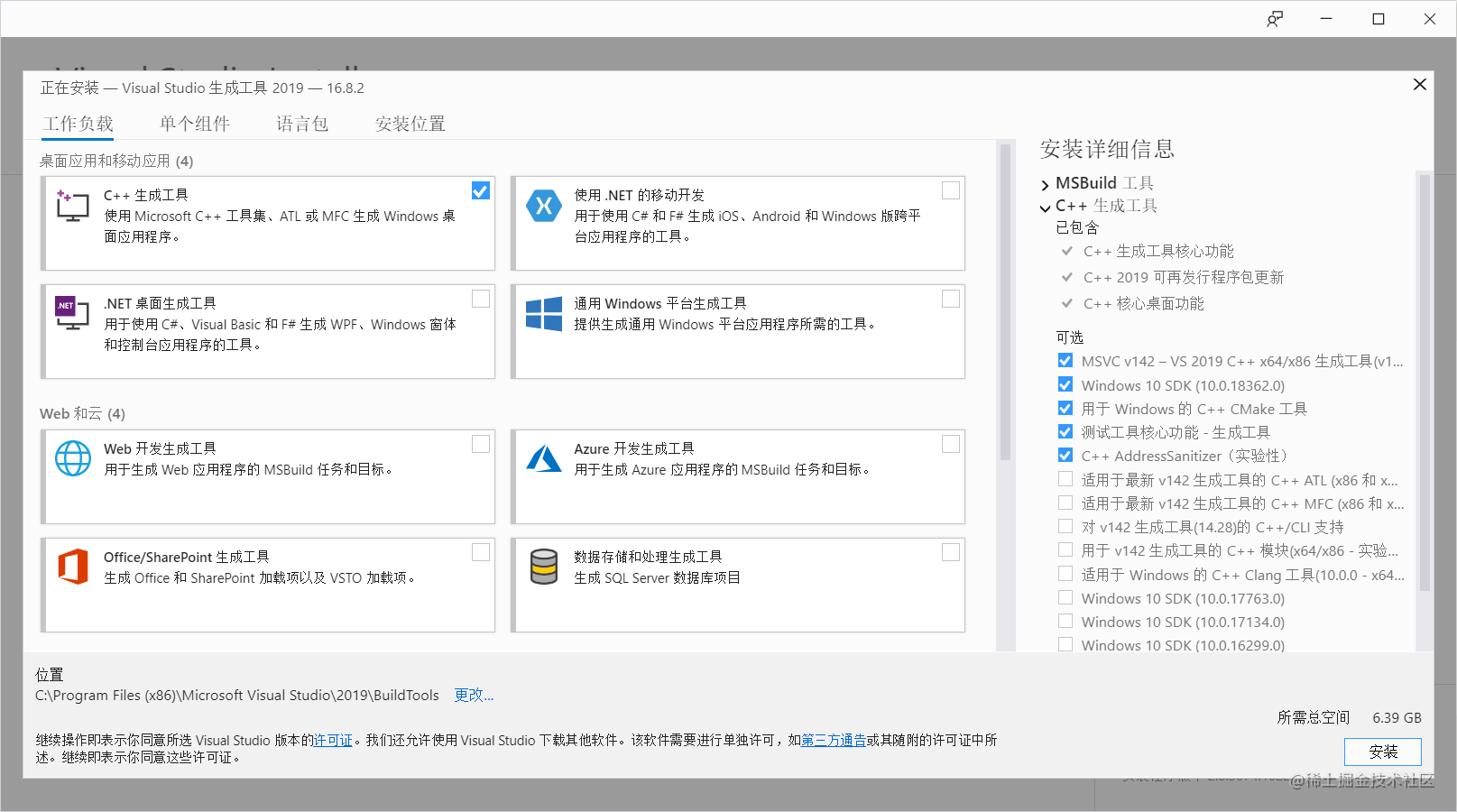The height and width of the screenshot is (812, 1457).
Task: Switch to the 工作负载 tab
Action: tap(78, 124)
